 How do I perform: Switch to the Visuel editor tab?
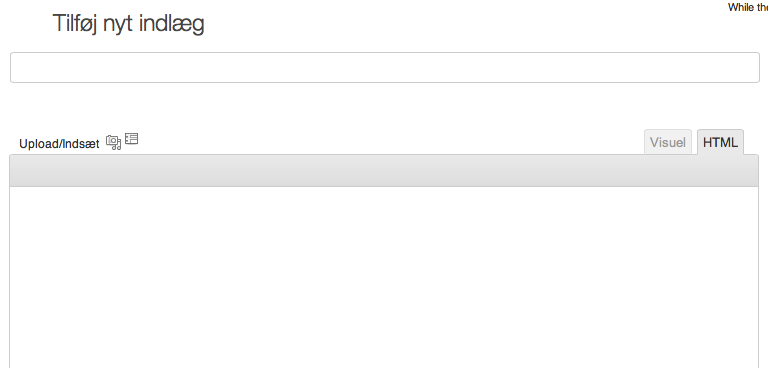coord(668,142)
